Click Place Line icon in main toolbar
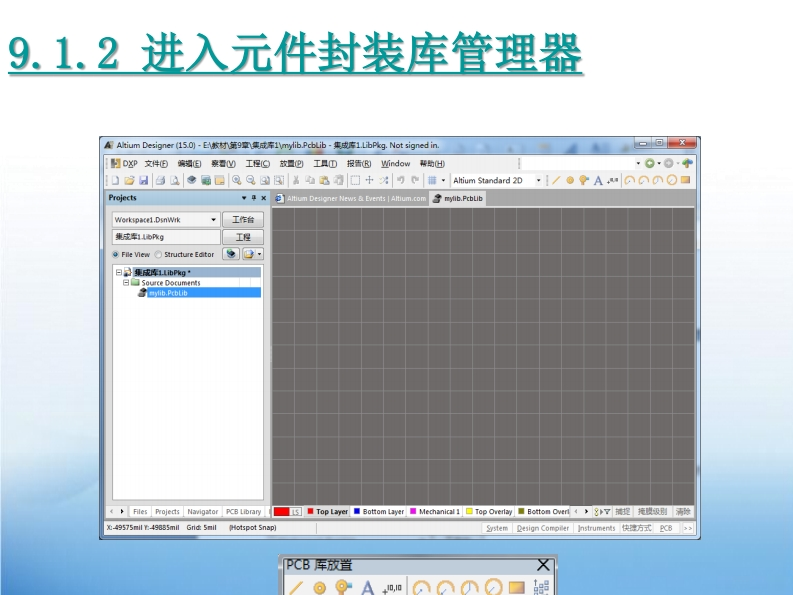The image size is (793, 595). (x=556, y=180)
